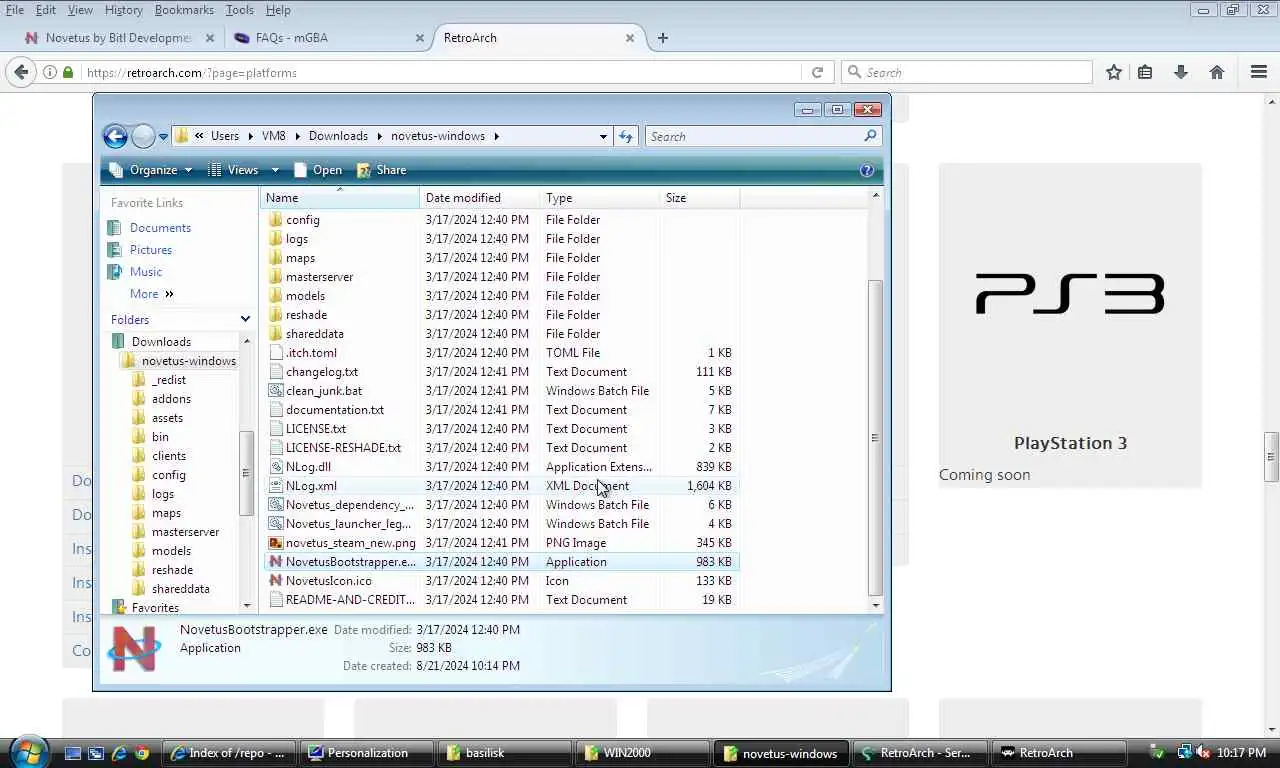Open the History menu in browser
Viewport: 1280px width, 768px height.
point(123,10)
